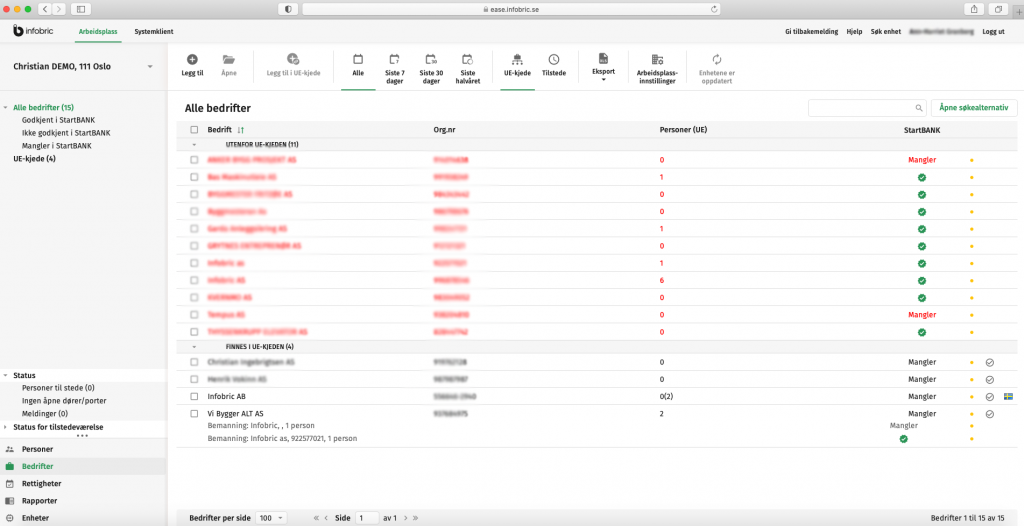
Task: Check the Gardo Anleggsdrift AS row checkbox
Action: [x=194, y=229]
